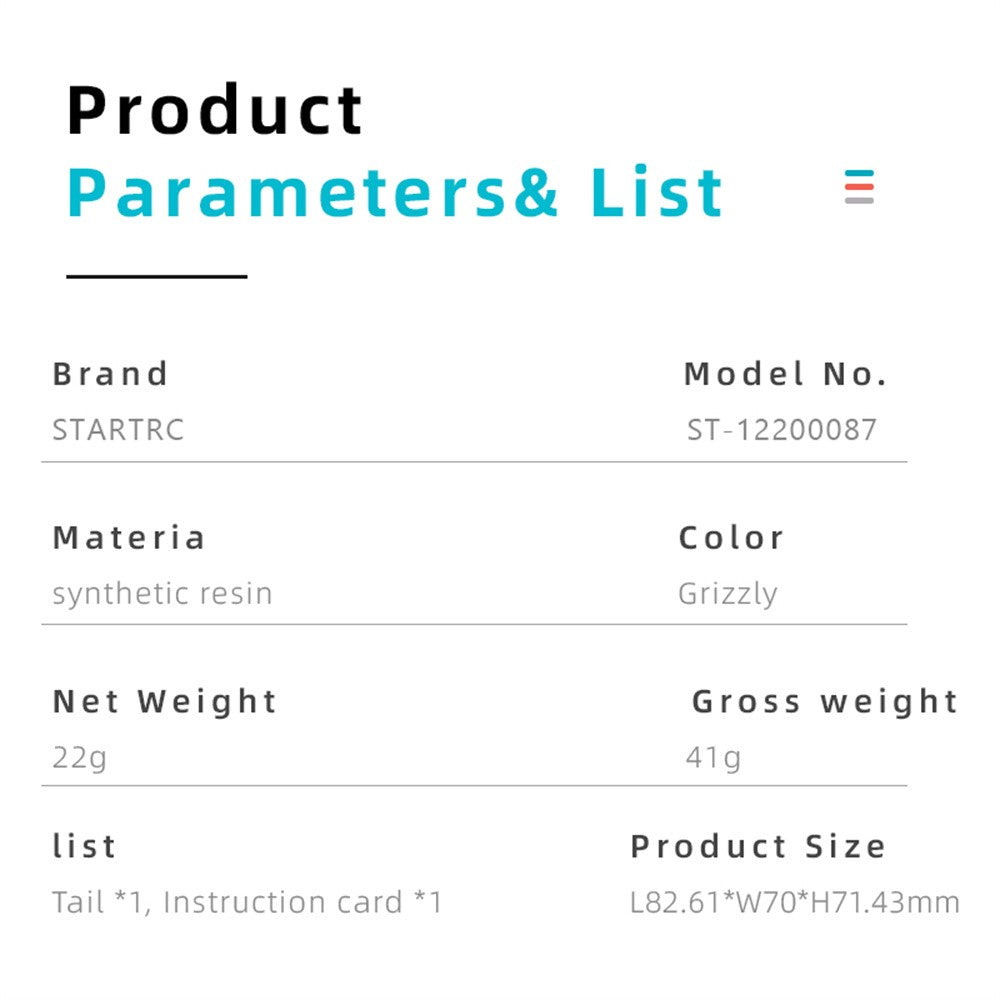Select the Gross weight label
This screenshot has height=1000, width=1000.
click(x=824, y=701)
